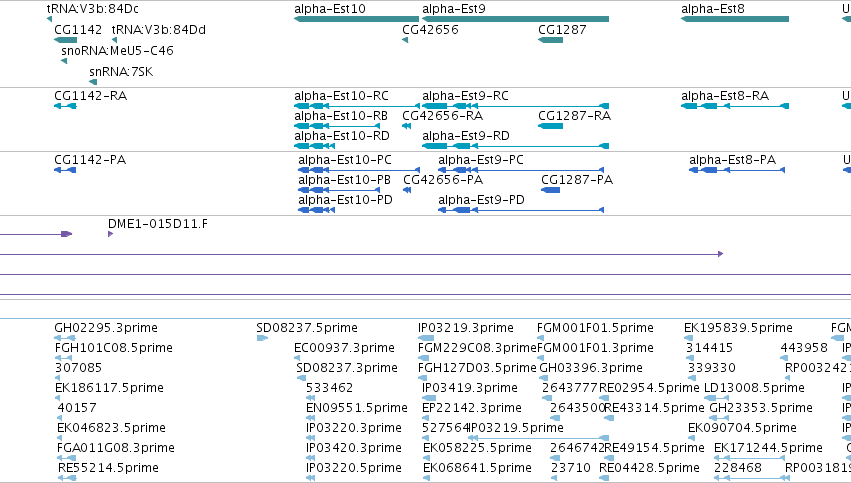This screenshot has height=483, width=851.
Task: Select the snoRNA:MeU5-C46 feature label
Action: coord(117,50)
